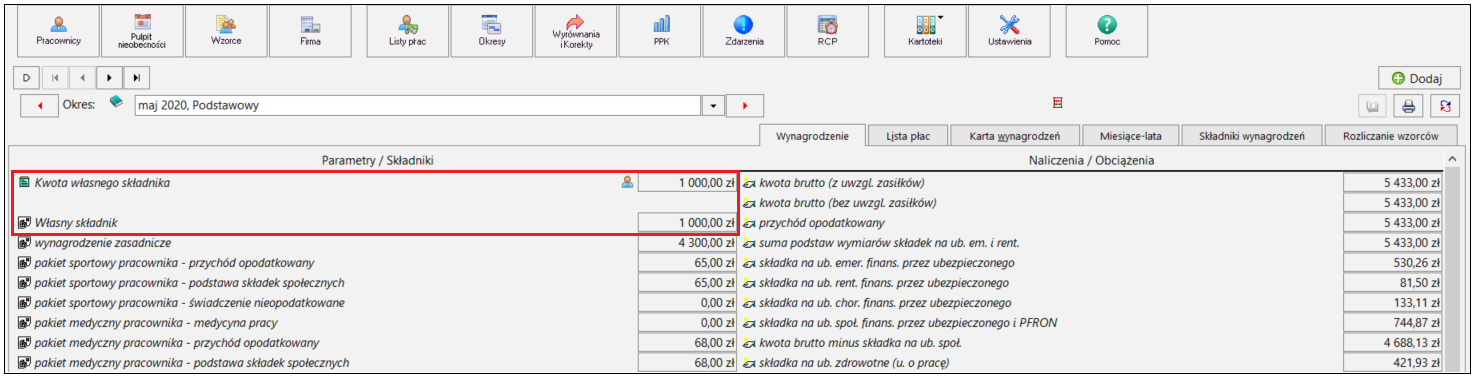Select pakiet sportowy pracownika - podstawa składek społecznych
Viewport: 1476px width, 379px height.
376,282
